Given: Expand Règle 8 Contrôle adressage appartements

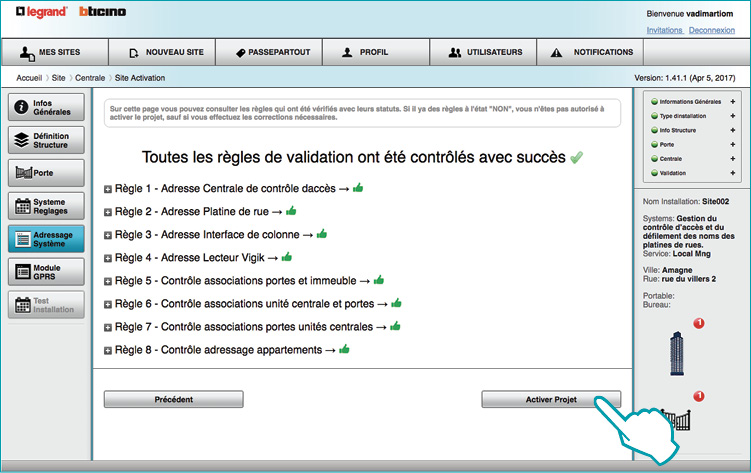Looking at the screenshot, I should pos(108,351).
